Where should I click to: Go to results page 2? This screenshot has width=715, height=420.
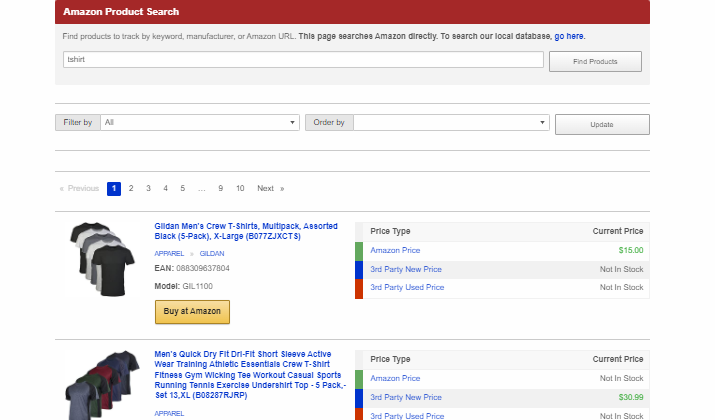(x=131, y=188)
